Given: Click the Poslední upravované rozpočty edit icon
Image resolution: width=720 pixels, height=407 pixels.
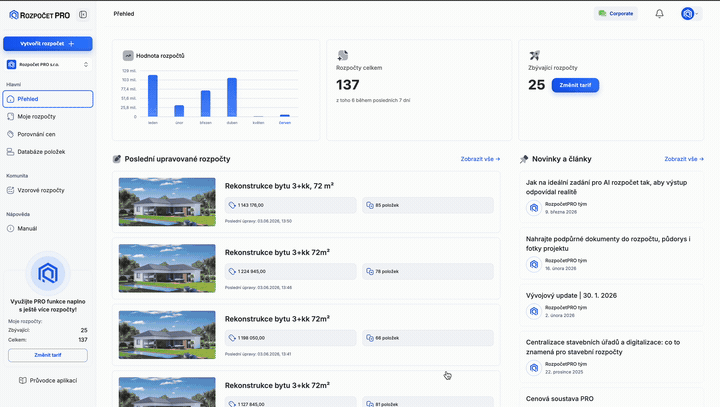Looking at the screenshot, I should (x=117, y=159).
